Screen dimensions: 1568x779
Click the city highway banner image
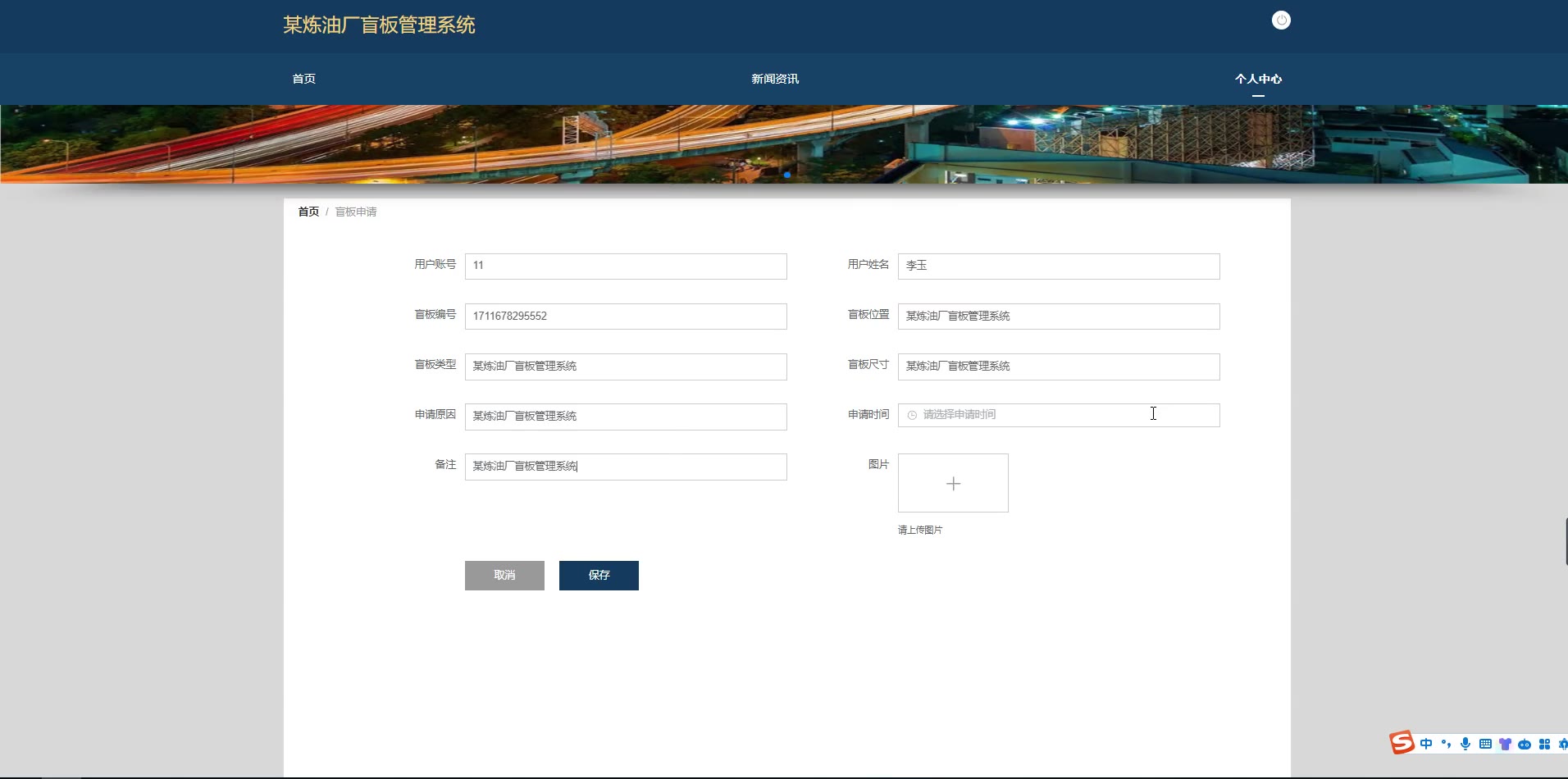click(x=784, y=143)
